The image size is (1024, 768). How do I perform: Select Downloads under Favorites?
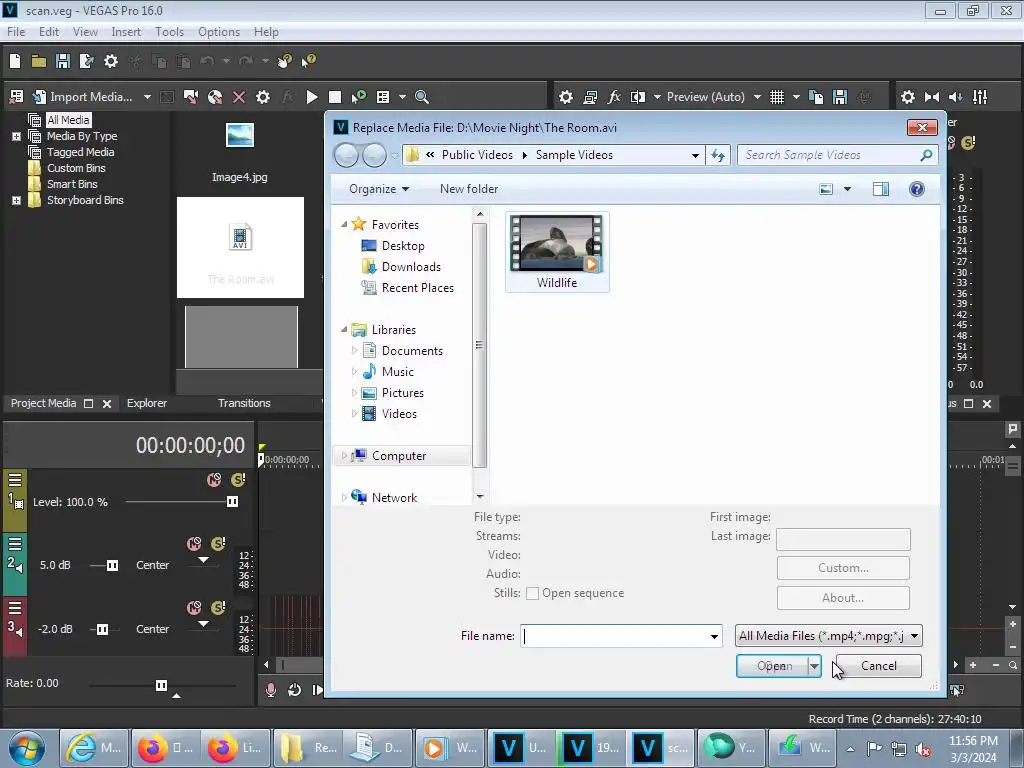coord(411,267)
